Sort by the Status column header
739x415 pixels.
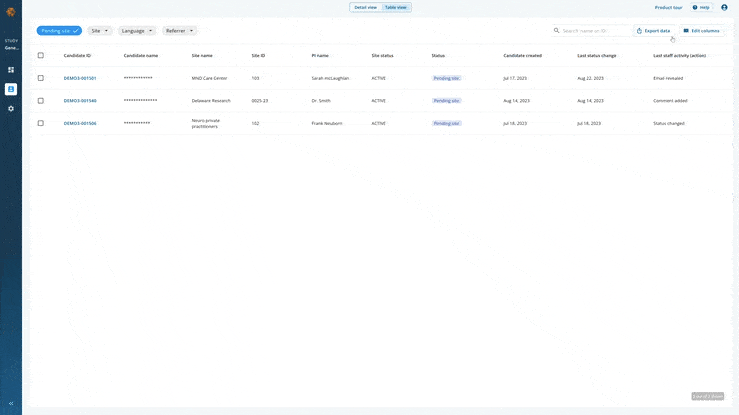click(438, 56)
